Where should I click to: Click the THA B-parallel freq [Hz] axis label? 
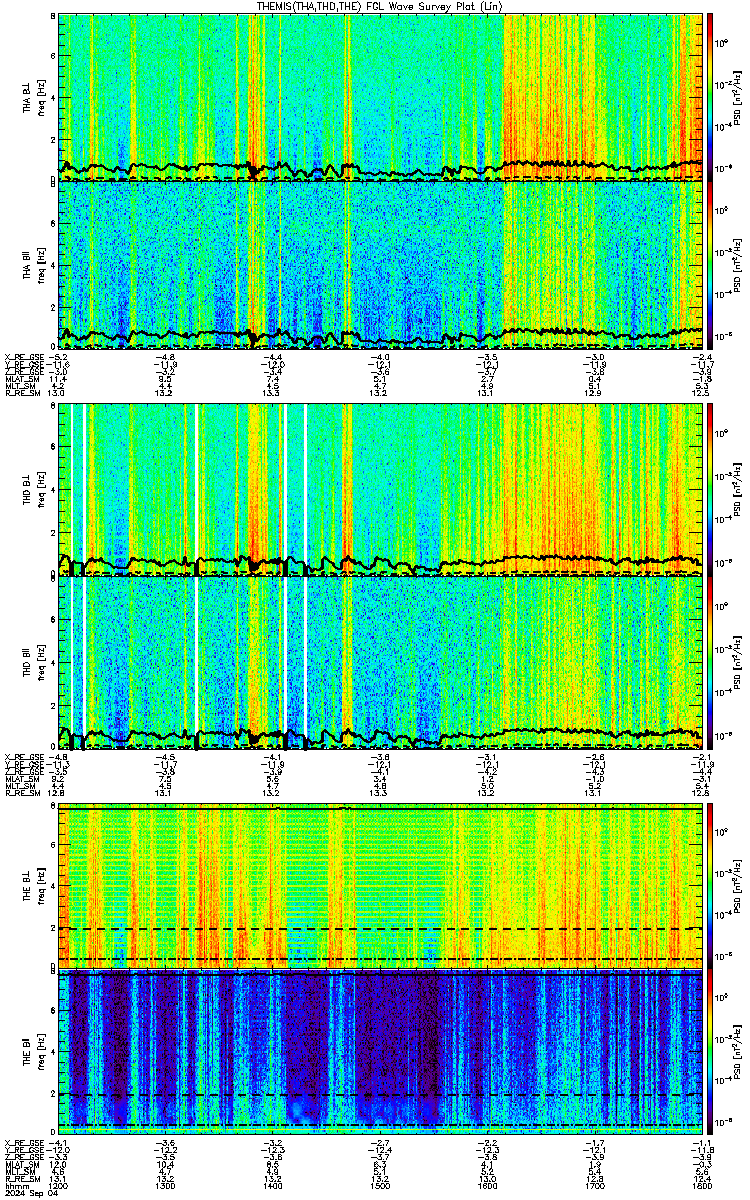pos(40,265)
